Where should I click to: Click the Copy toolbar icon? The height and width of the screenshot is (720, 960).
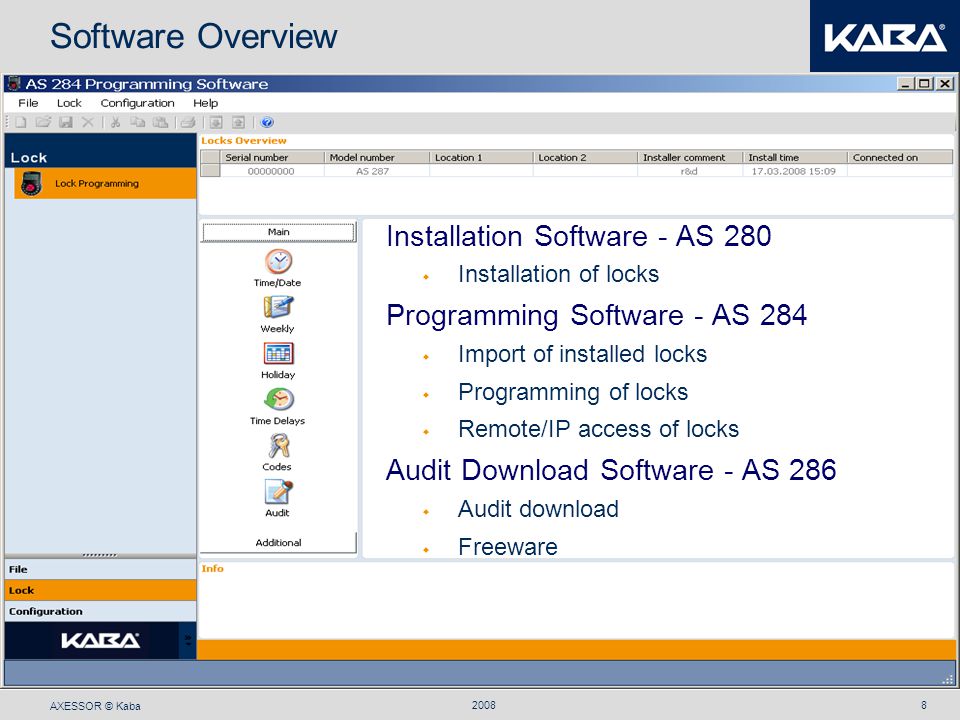coord(138,122)
